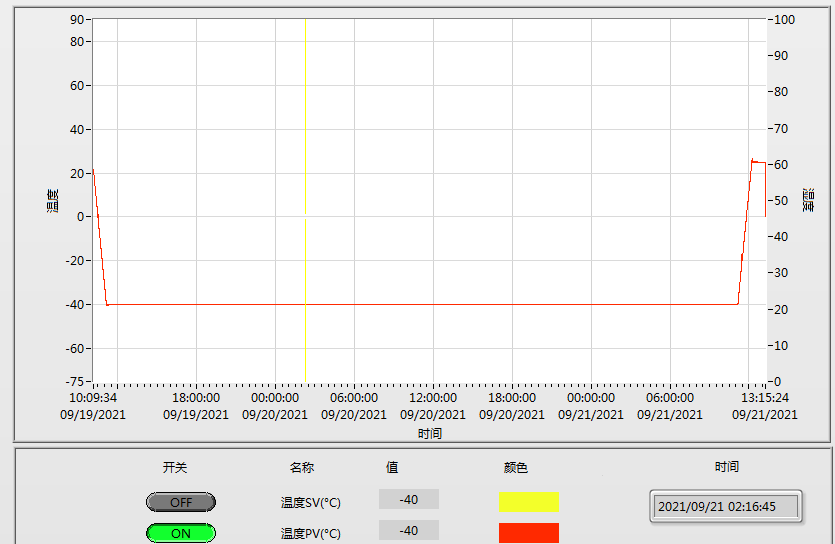
Task: Select the 温度PV value field showing -40
Action: 408,531
